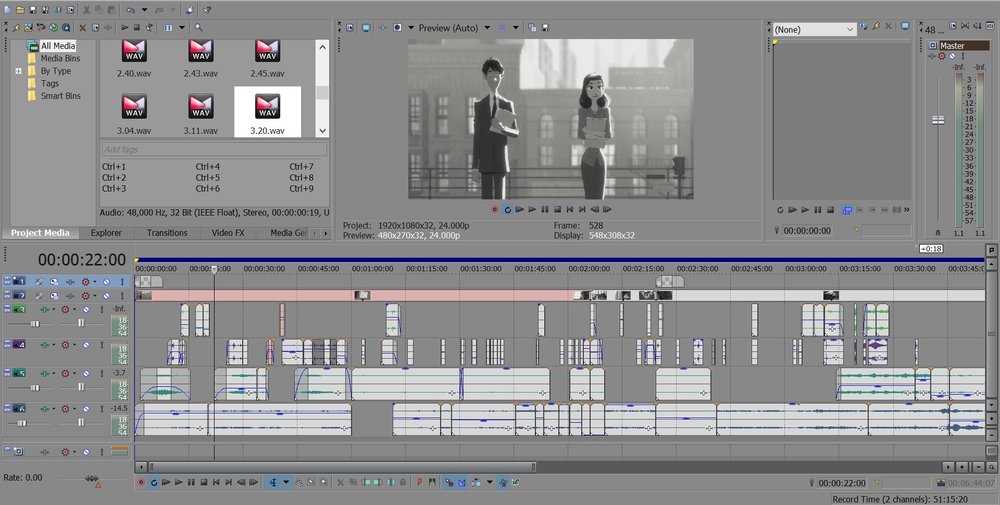The height and width of the screenshot is (505, 1000).
Task: Save the project with the floppy disk icon
Action: 33,10
